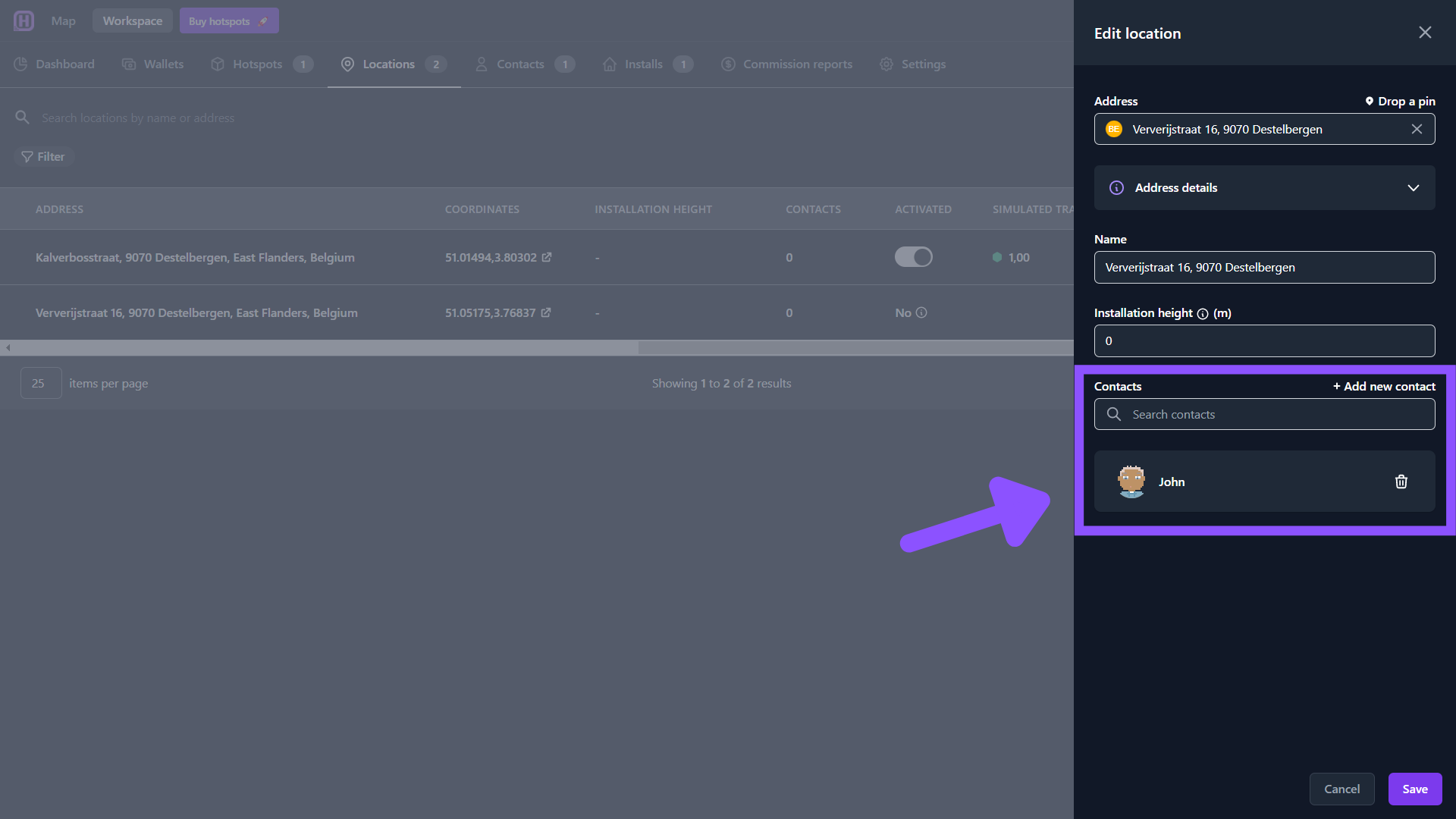Click the 1,00 simulated value
This screenshot has height=819, width=1456.
1018,257
